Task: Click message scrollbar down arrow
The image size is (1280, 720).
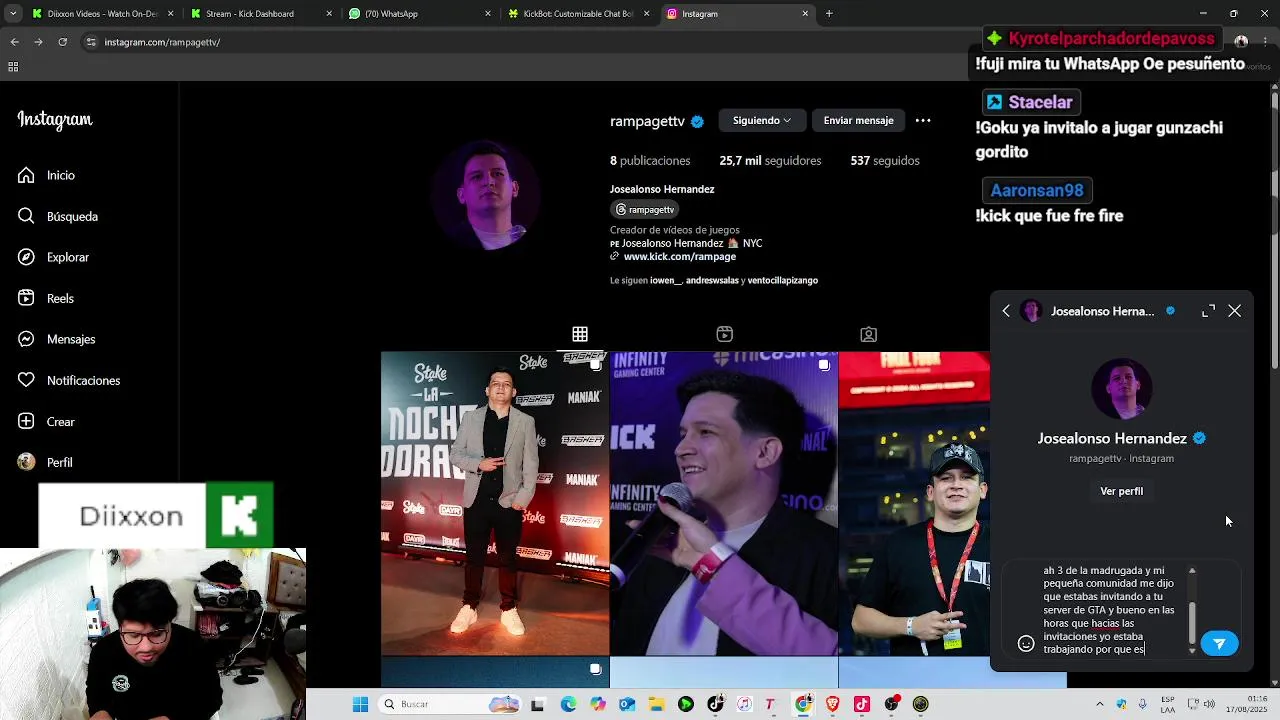Action: click(x=1191, y=651)
